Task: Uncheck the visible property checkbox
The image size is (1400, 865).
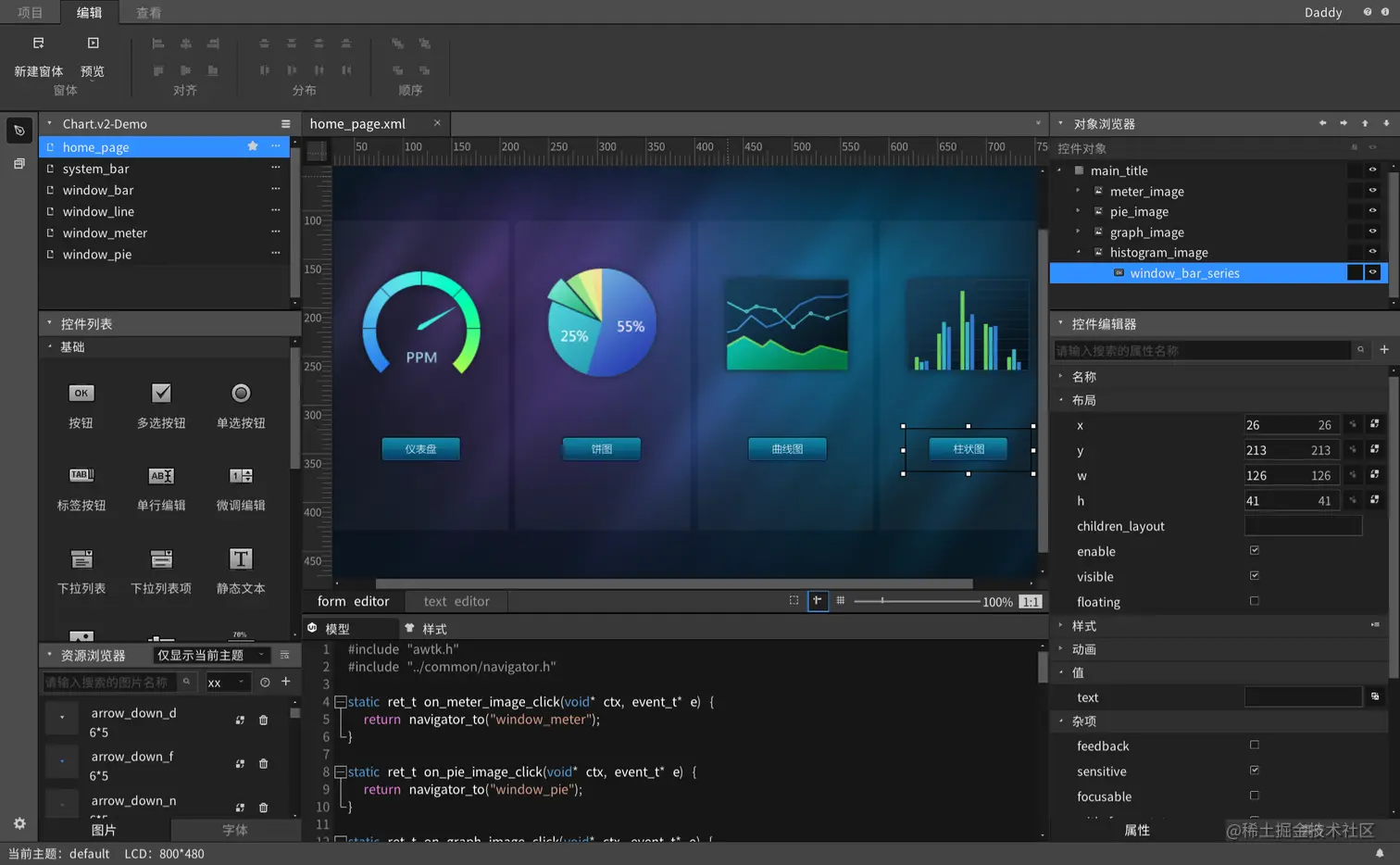Action: coord(1255,575)
